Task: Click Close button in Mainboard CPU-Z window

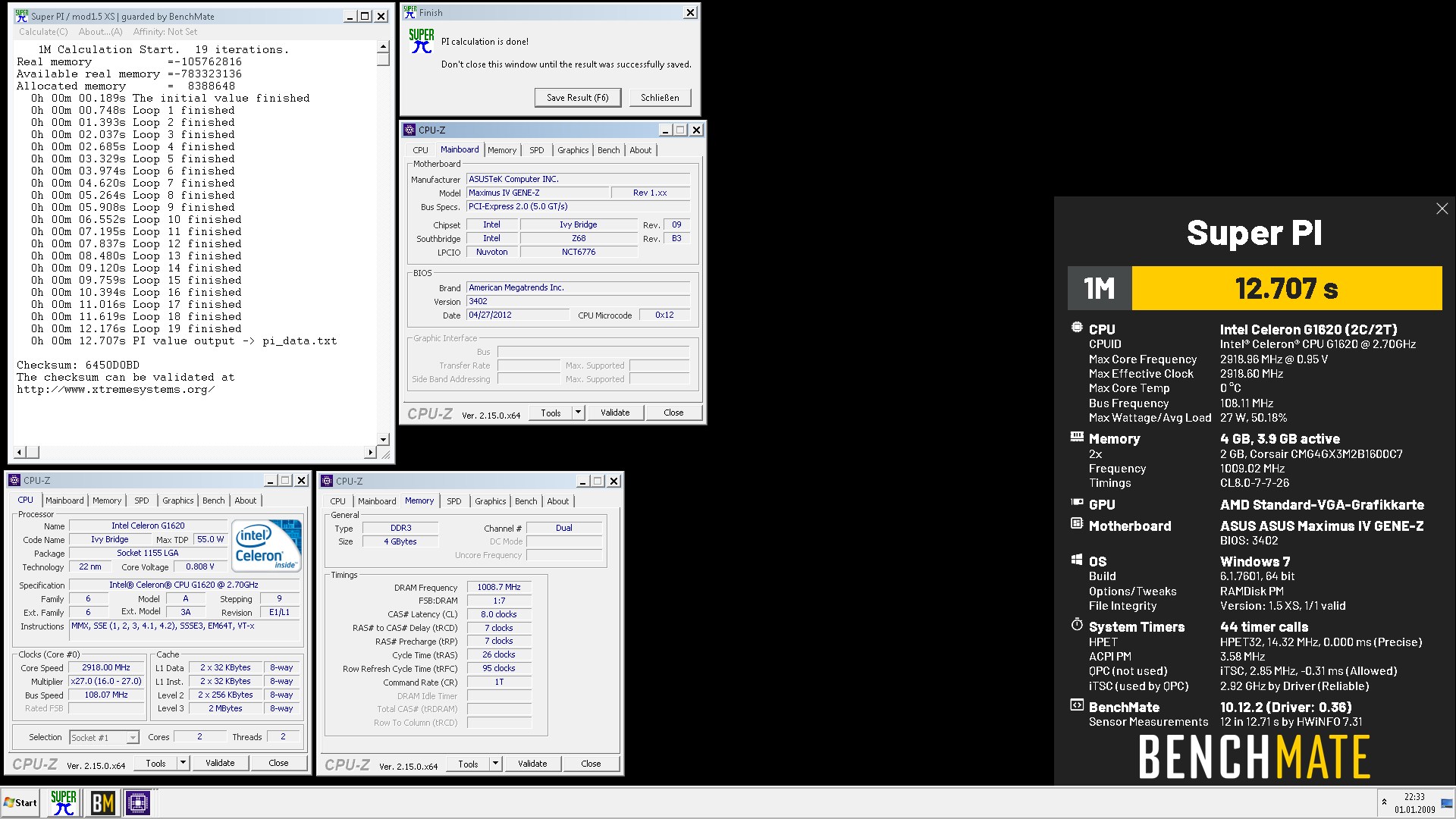Action: pos(673,413)
